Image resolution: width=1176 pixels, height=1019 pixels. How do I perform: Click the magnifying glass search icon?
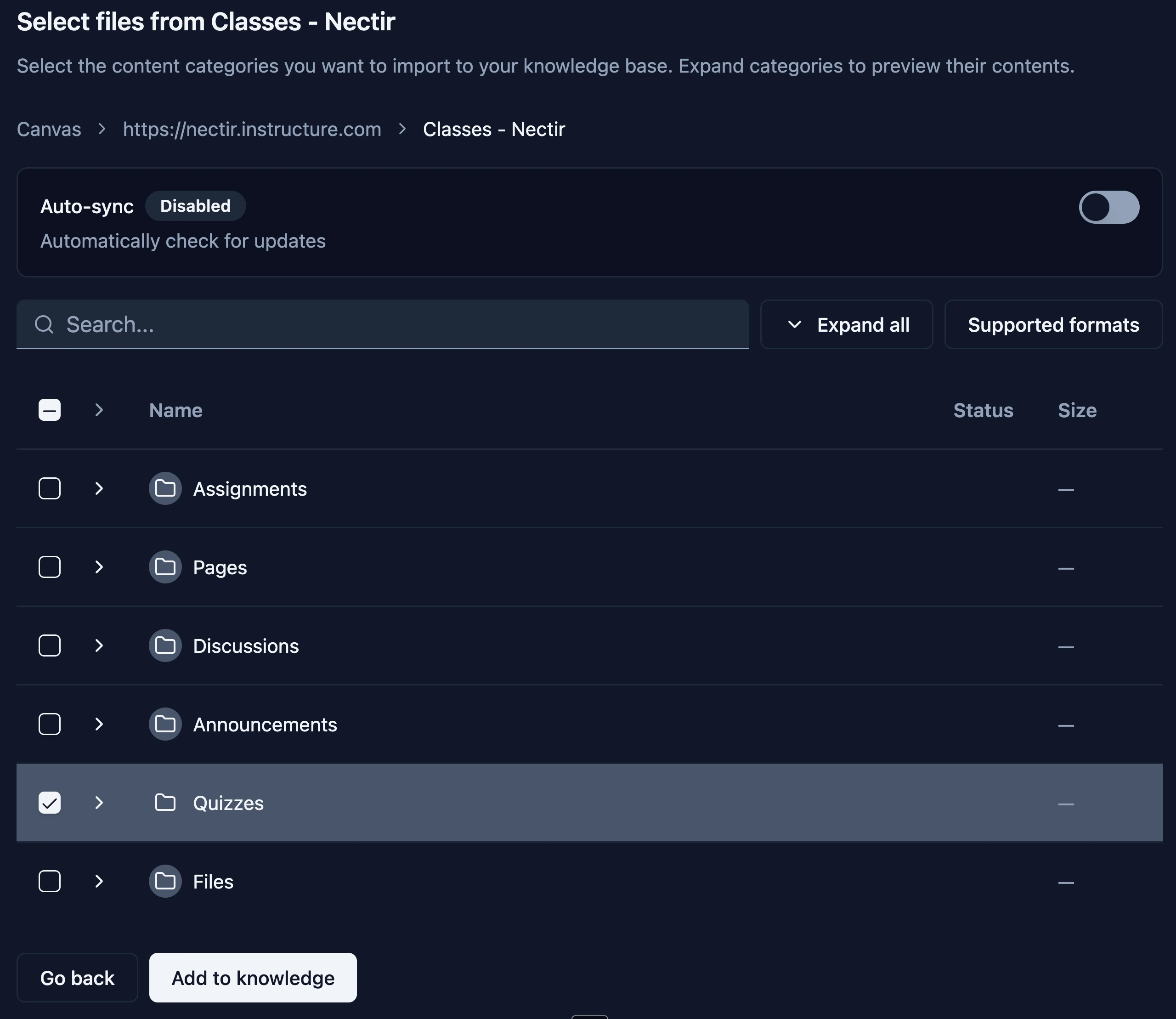45,324
